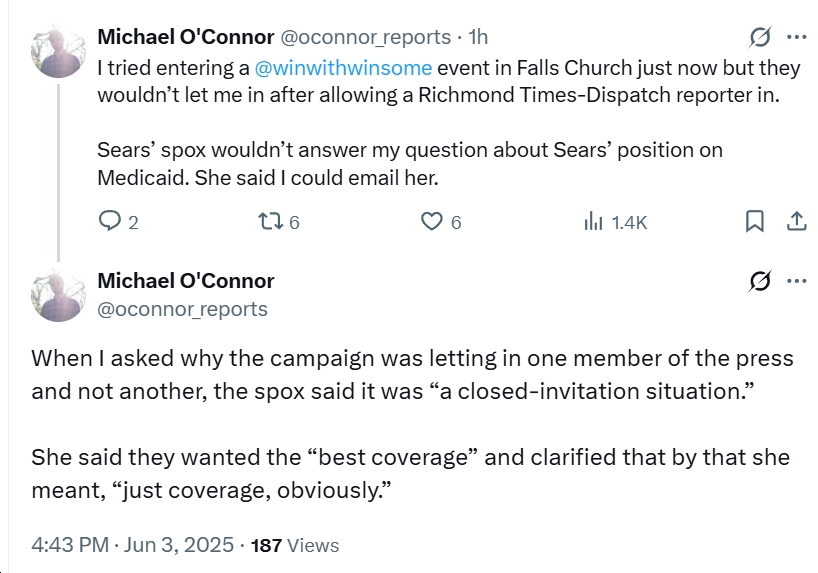The height and width of the screenshot is (573, 818).
Task: Open more options menu on second tweet
Action: click(x=796, y=281)
